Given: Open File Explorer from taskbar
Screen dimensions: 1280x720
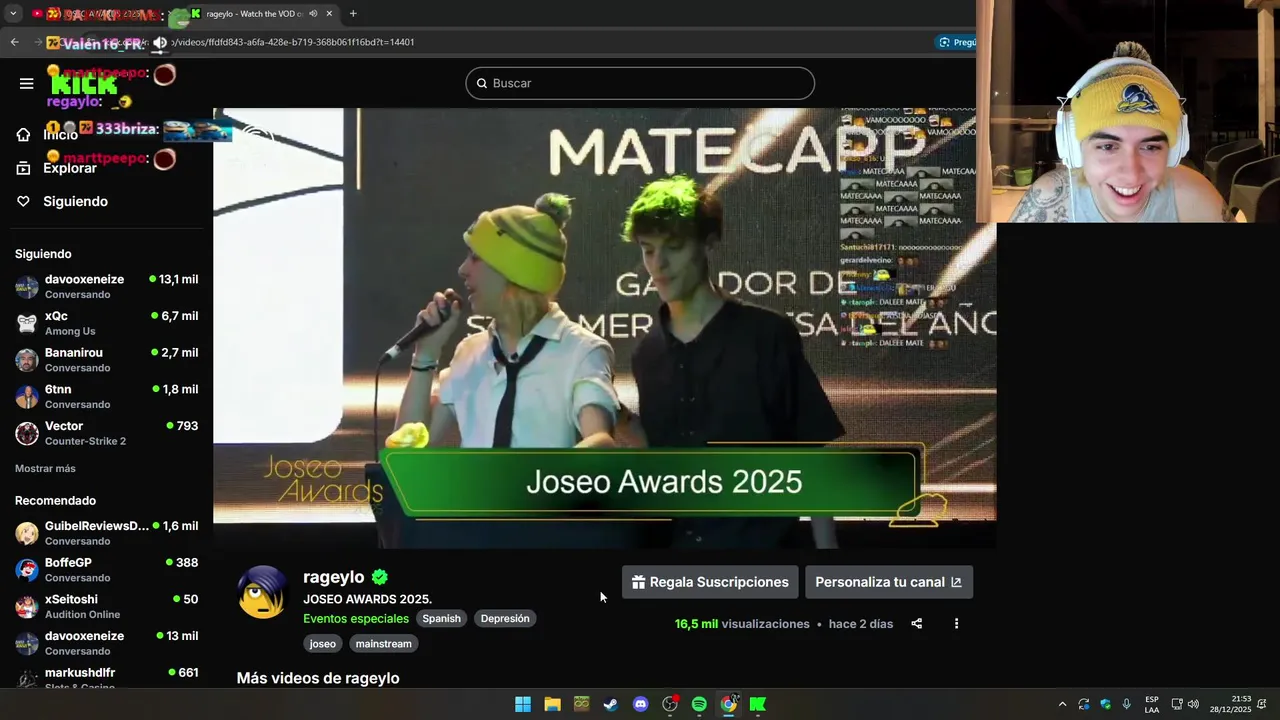Looking at the screenshot, I should coord(552,704).
